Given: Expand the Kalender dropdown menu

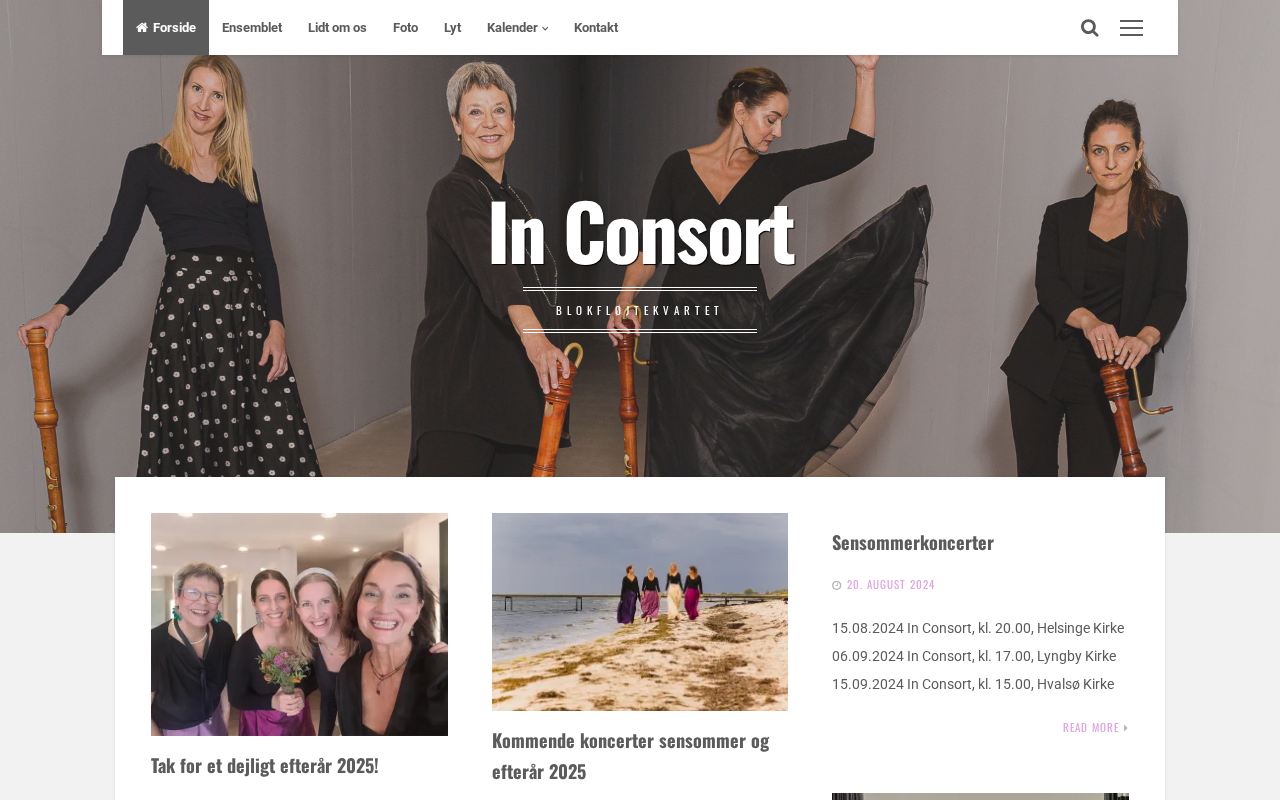Looking at the screenshot, I should [517, 28].
